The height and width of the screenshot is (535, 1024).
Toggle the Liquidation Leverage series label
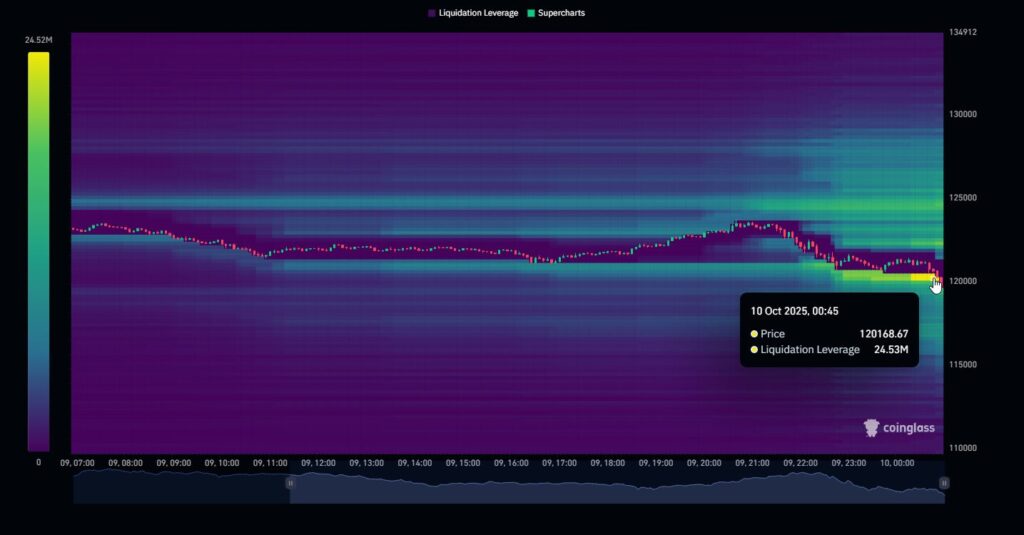click(x=479, y=13)
